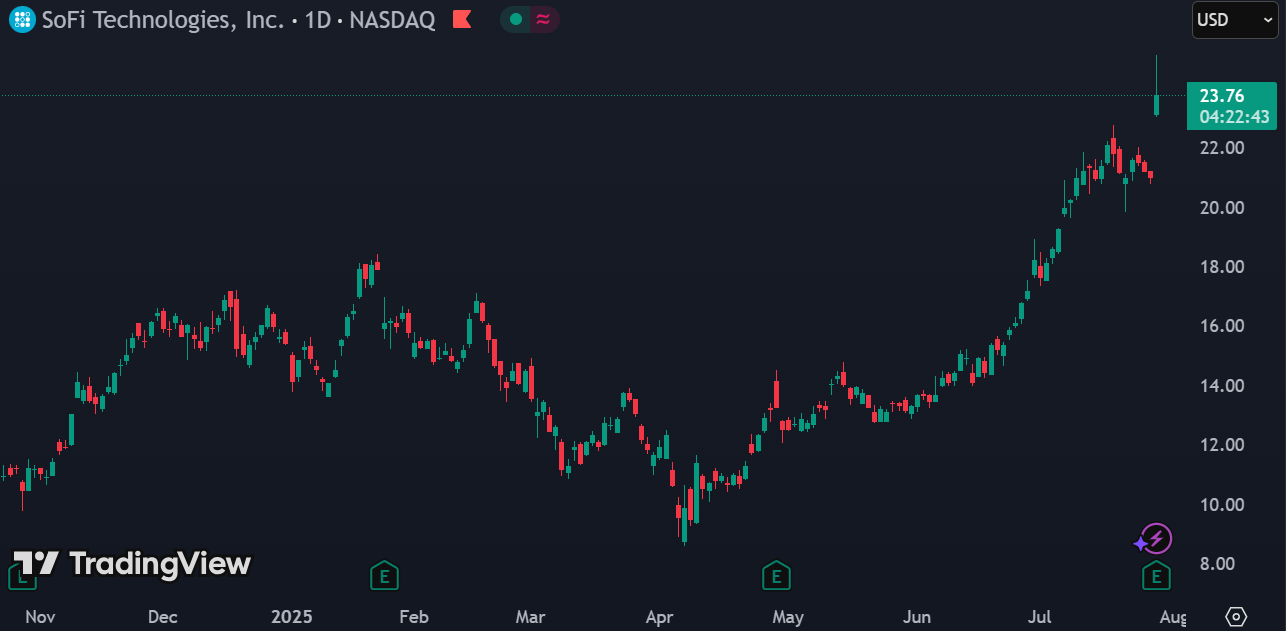This screenshot has width=1286, height=631.
Task: Click the 18.00 price axis label
Action: pyautogui.click(x=1222, y=267)
